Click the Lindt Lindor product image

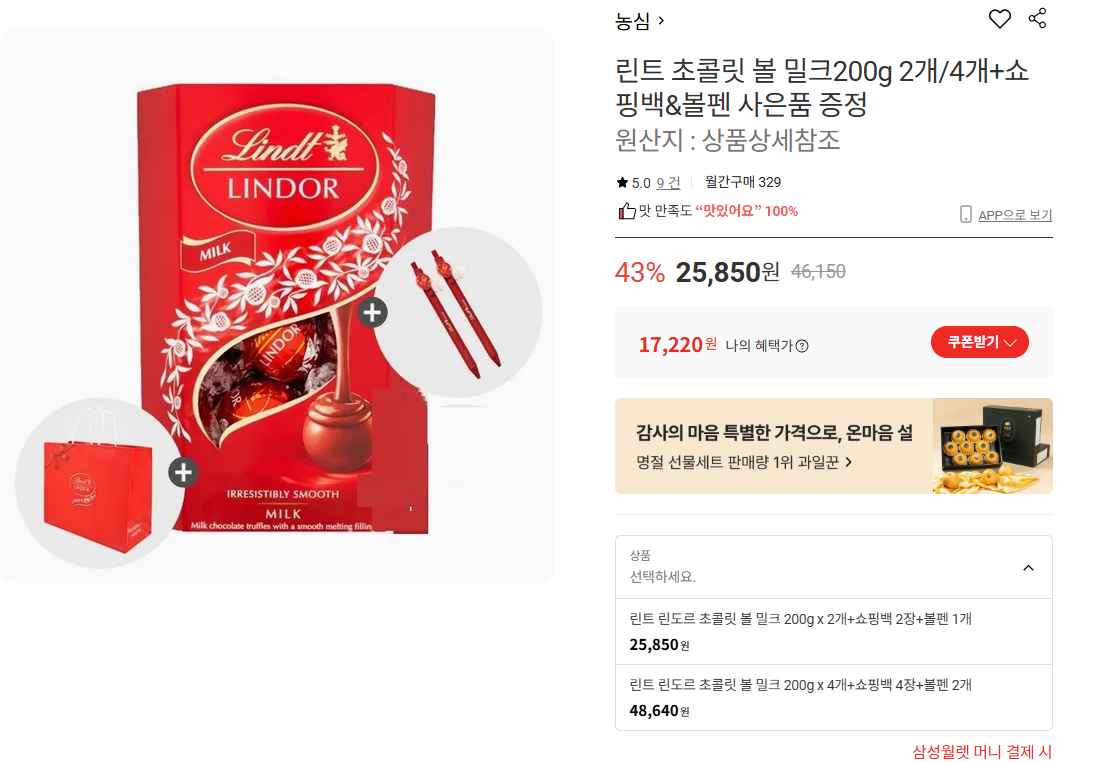283,308
